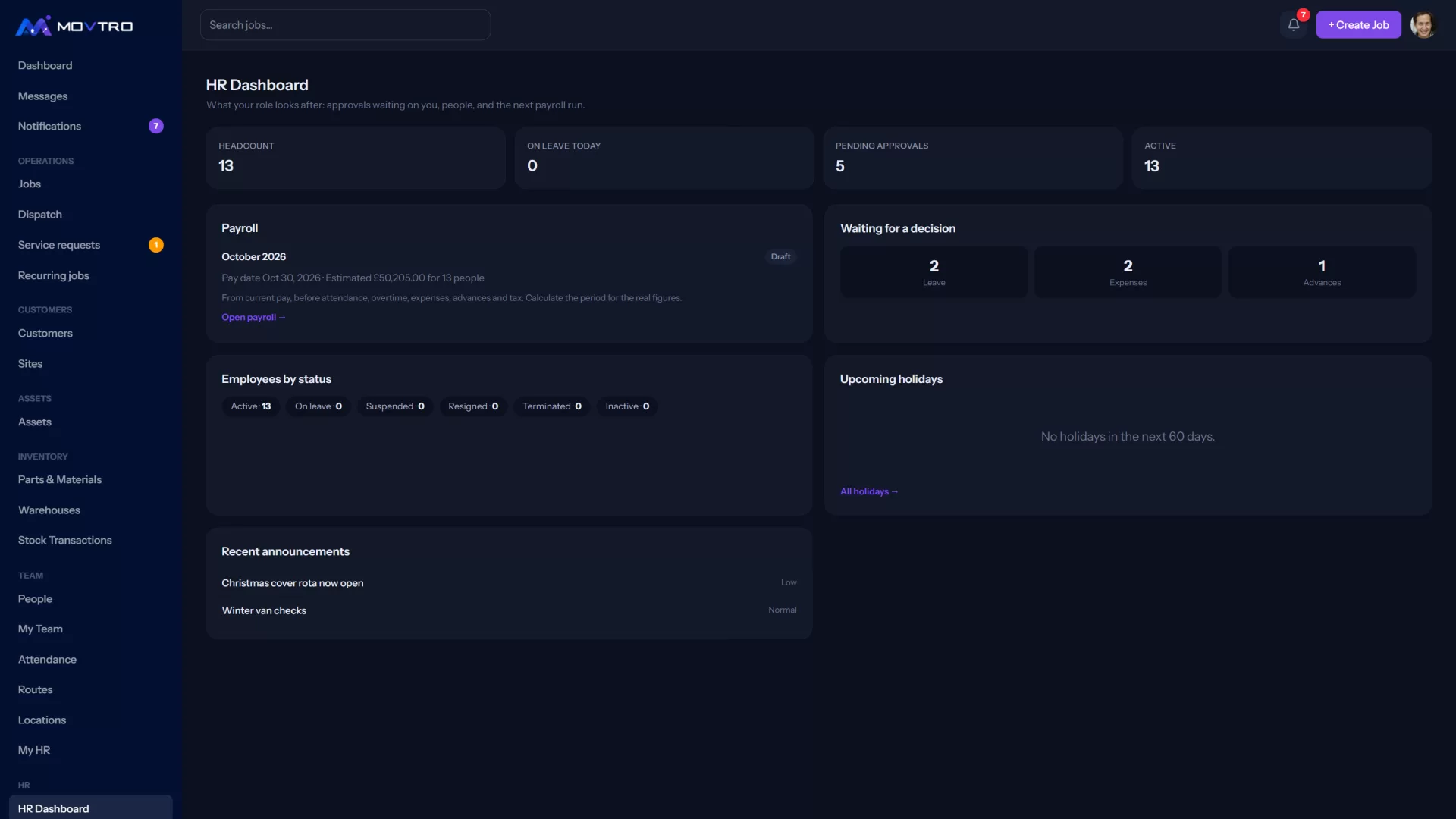
Task: Open Service requests in the sidebar
Action: pos(91,245)
